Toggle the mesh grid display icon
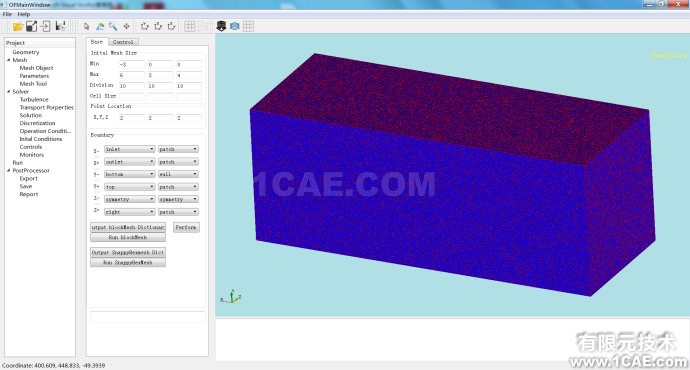The width and height of the screenshot is (690, 370). tap(190, 26)
